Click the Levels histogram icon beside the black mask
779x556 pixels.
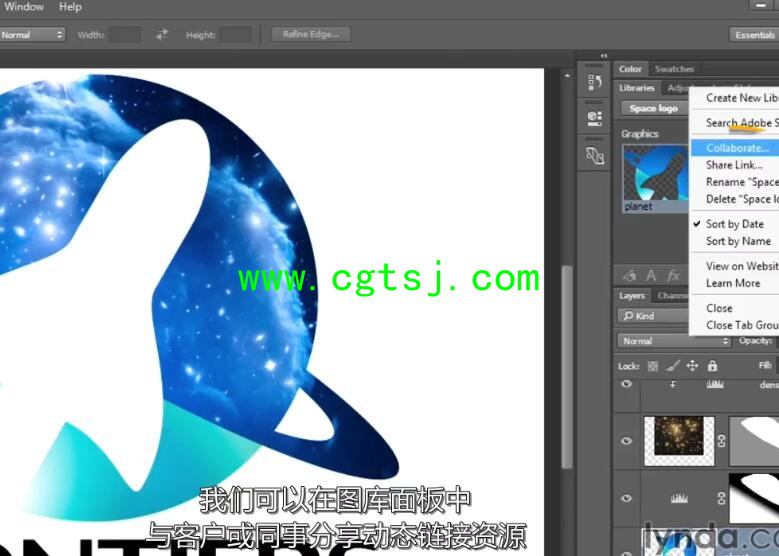[679, 498]
